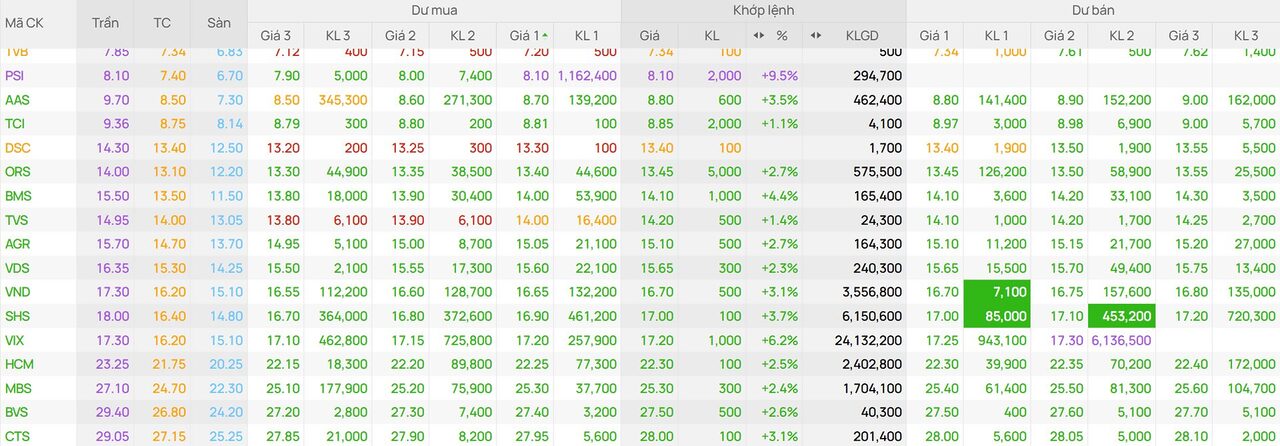Open the HCM stock details
Screen dimensions: 1280x446
click(18, 364)
